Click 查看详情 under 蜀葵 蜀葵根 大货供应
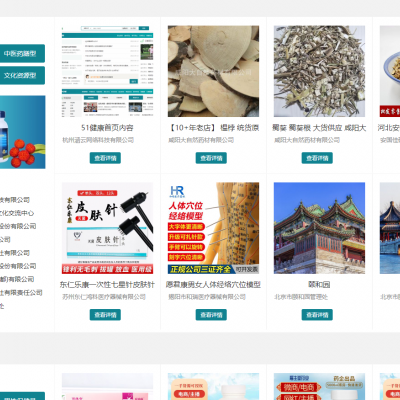The width and height of the screenshot is (400, 400). [x=317, y=158]
